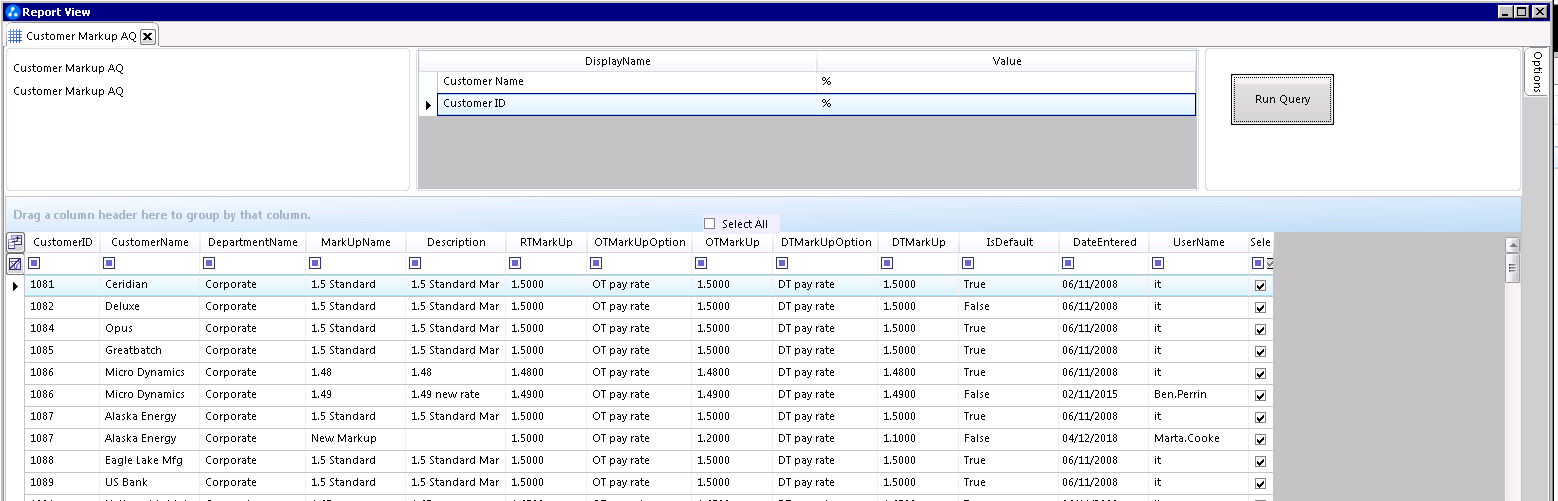The image size is (1558, 501).
Task: Sort by the RTMarkUp column header
Action: click(546, 242)
